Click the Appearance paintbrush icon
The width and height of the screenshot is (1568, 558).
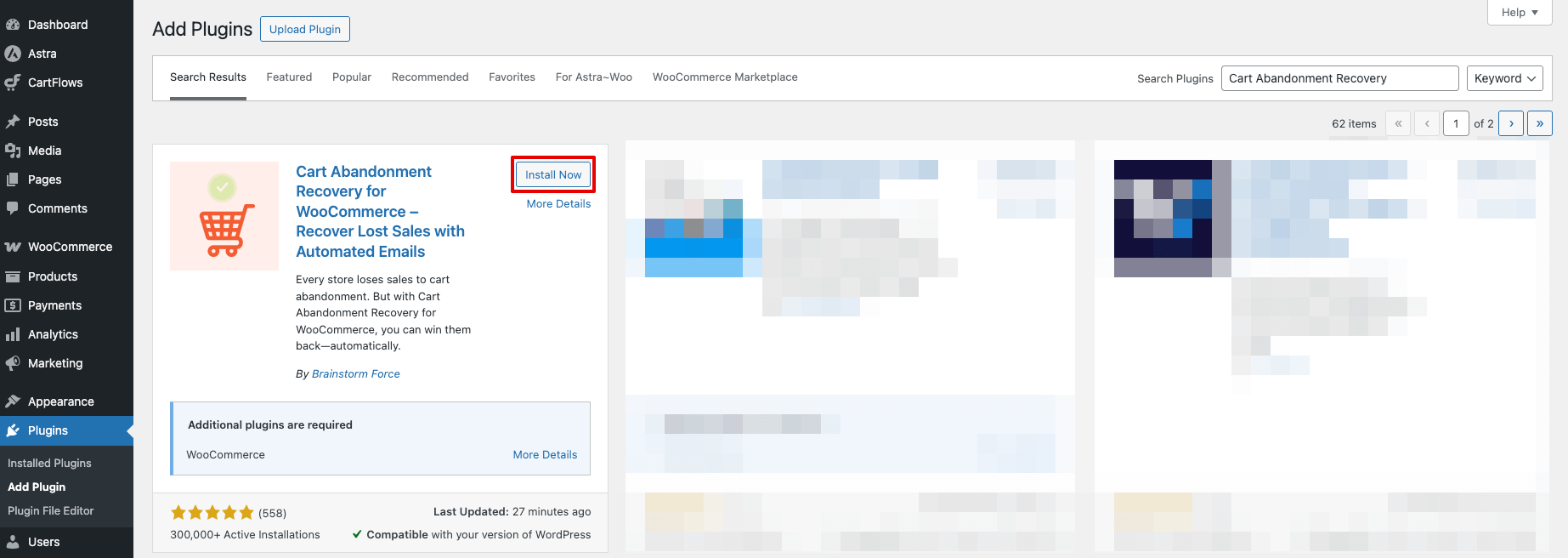click(13, 401)
